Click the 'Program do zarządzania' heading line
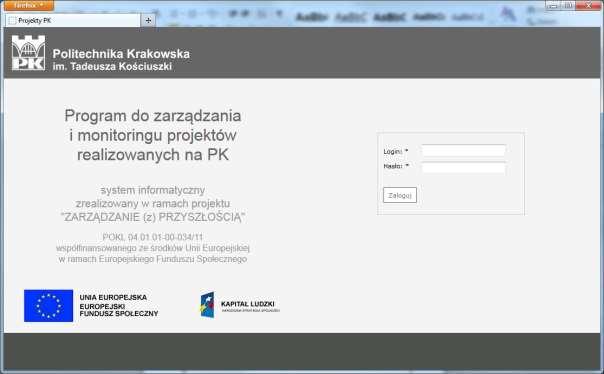The height and width of the screenshot is (374, 604). click(x=153, y=116)
